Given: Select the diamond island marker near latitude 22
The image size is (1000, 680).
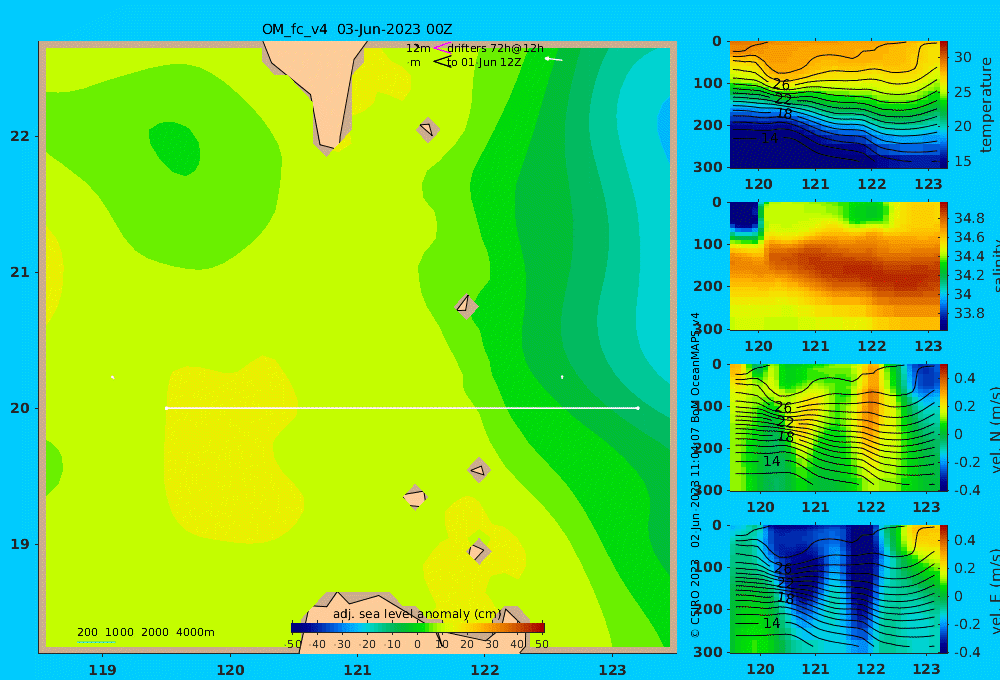Looking at the screenshot, I should 428,129.
